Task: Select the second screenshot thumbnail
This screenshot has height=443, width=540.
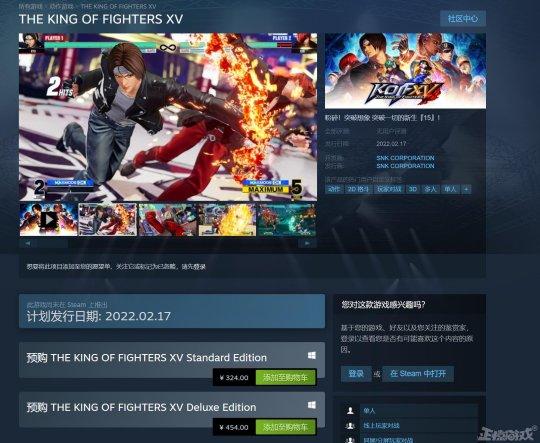Action: (108, 219)
